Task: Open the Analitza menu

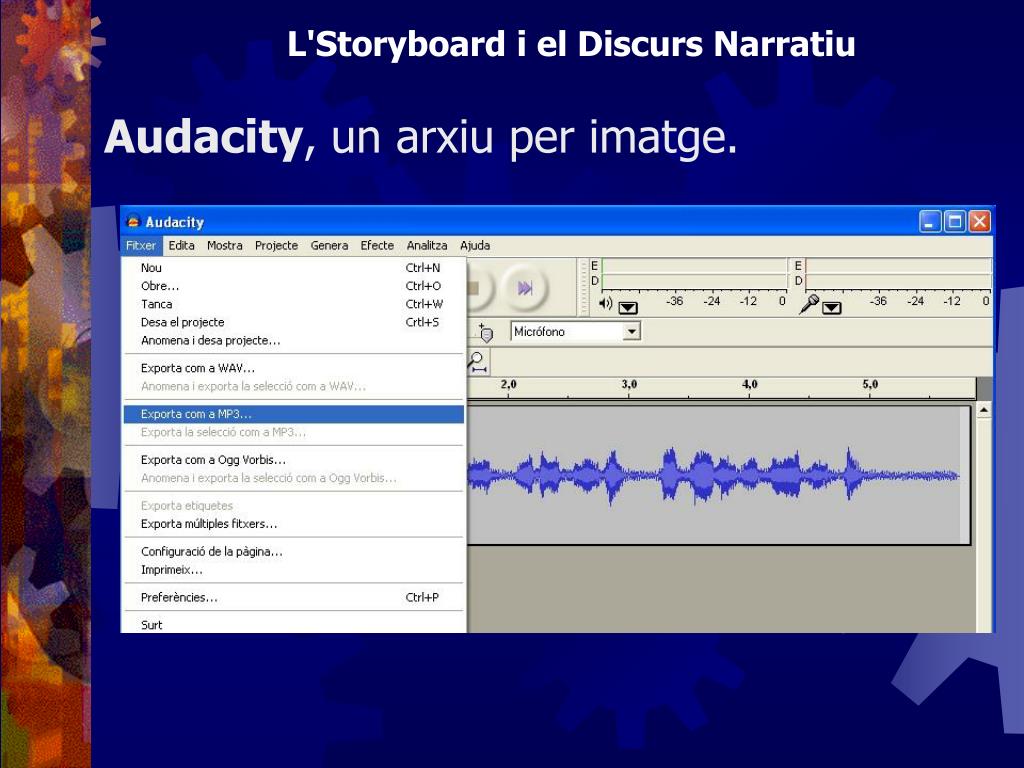Action: pyautogui.click(x=426, y=246)
